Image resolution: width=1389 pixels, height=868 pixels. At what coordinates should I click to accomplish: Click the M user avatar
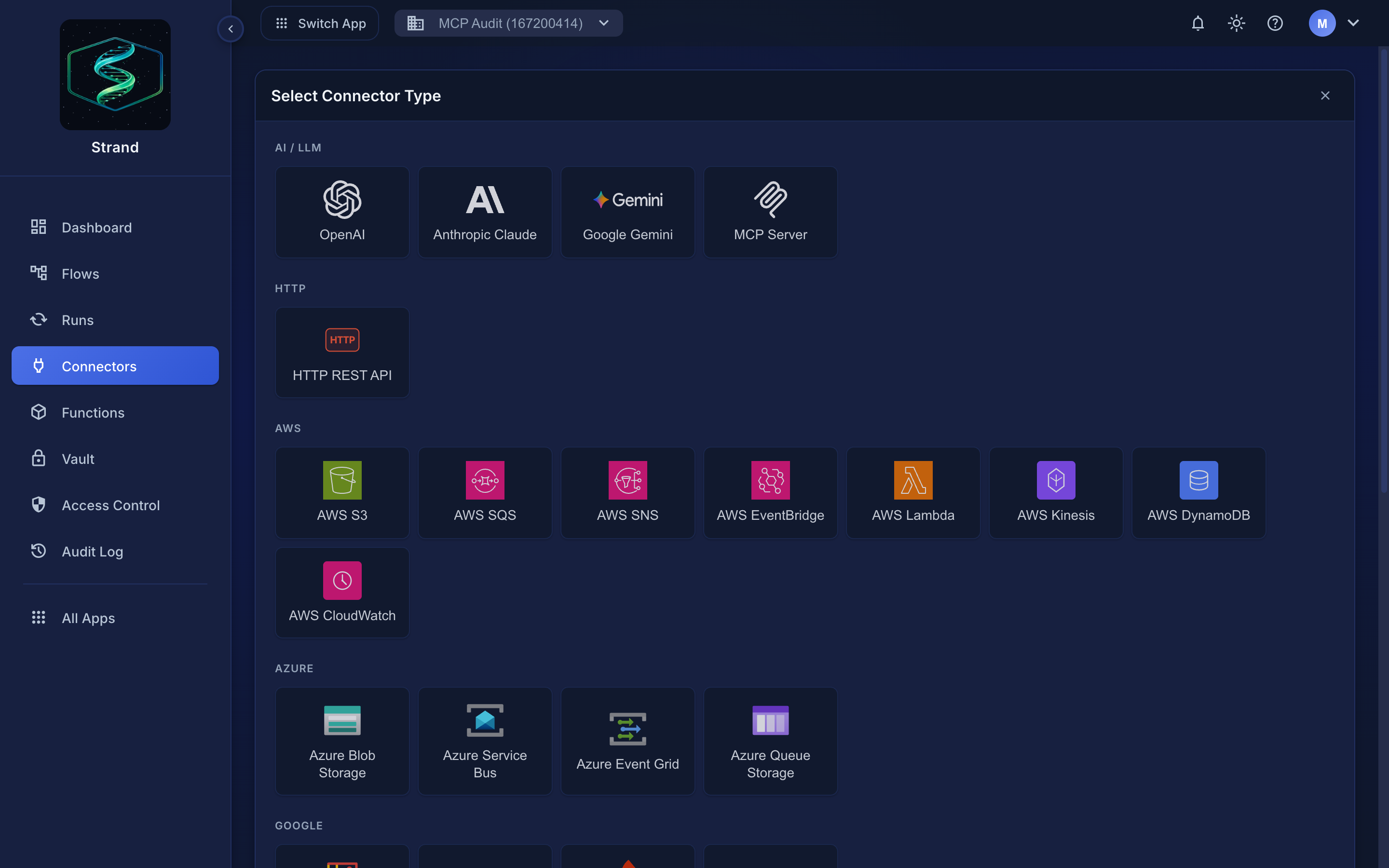tap(1322, 23)
